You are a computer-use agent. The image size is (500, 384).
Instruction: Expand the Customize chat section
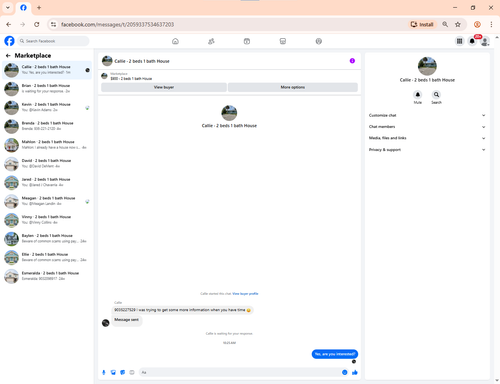pos(427,115)
